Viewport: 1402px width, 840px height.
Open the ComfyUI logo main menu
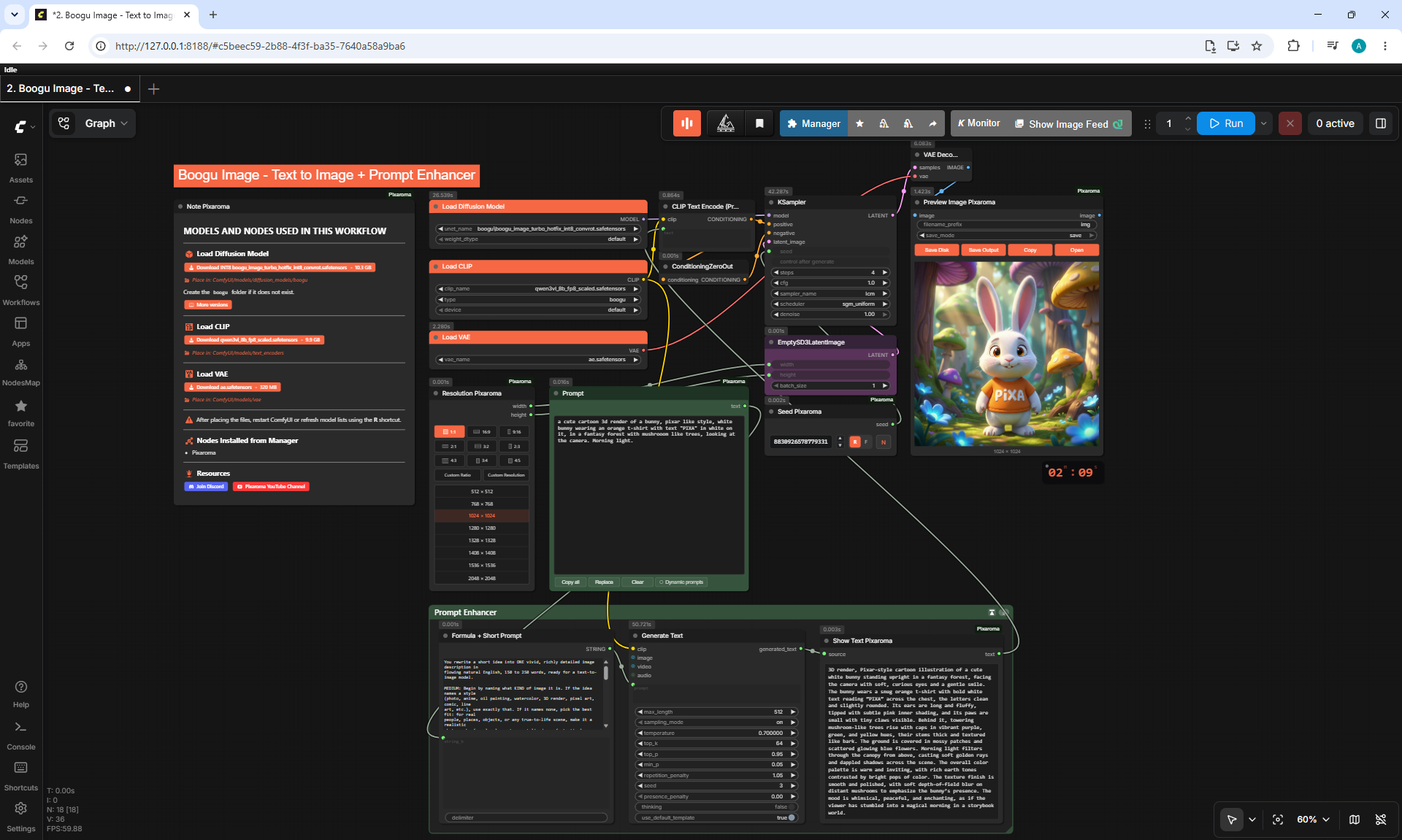[x=24, y=126]
